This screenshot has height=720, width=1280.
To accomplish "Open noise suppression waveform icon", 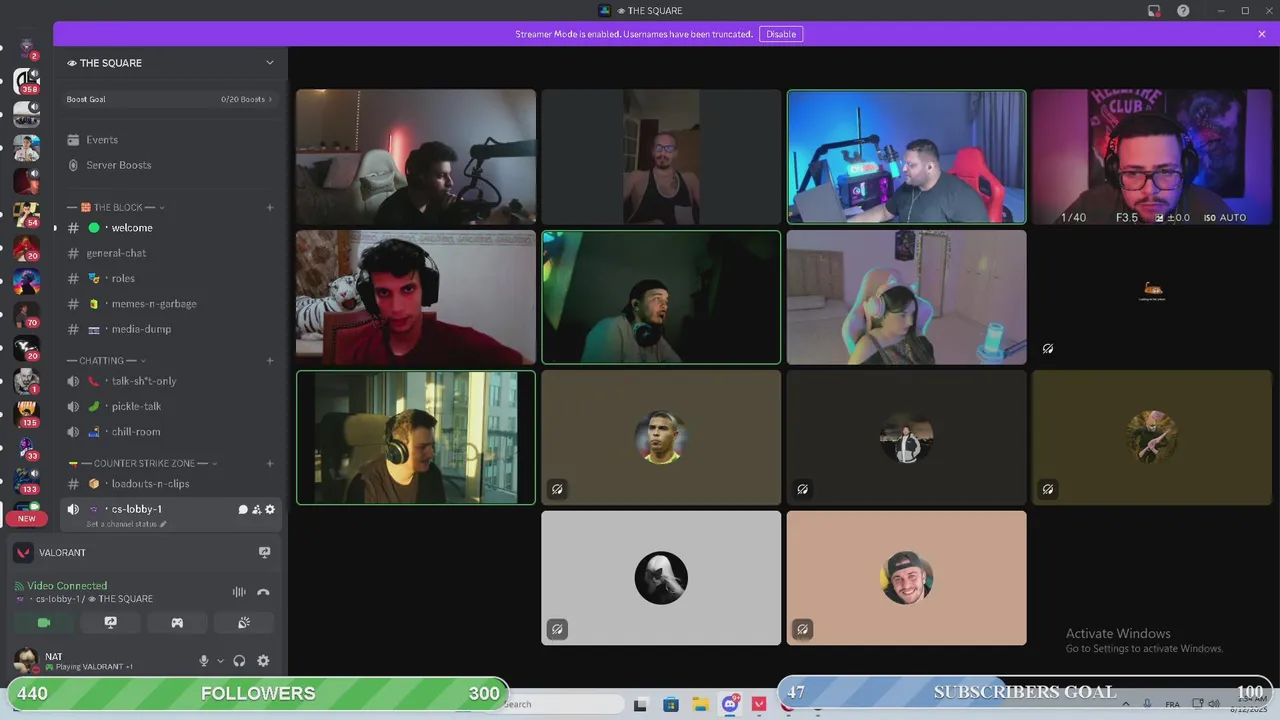I will coord(239,592).
